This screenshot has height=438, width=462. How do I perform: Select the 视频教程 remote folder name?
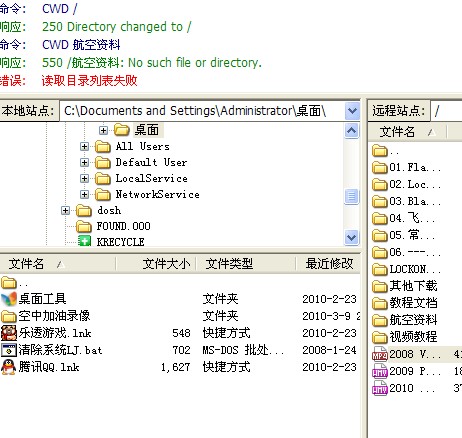[x=413, y=337]
